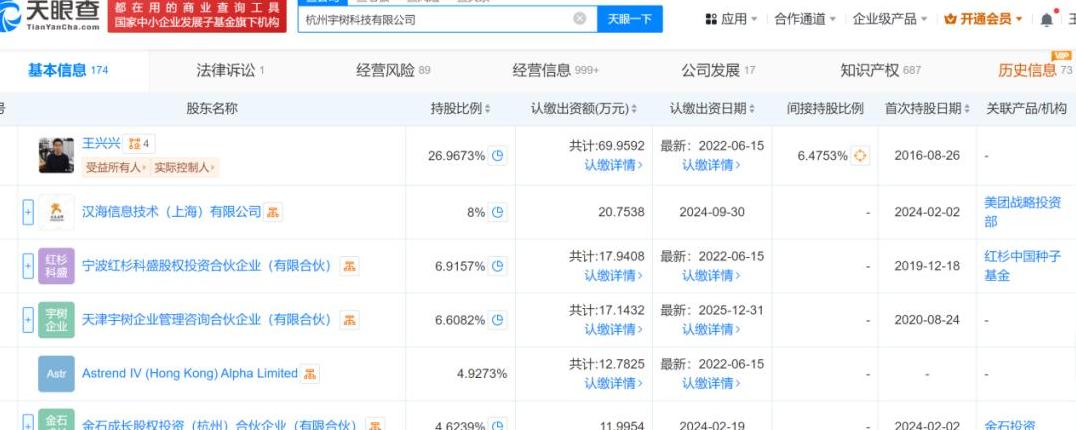The image size is (1076, 430).
Task: Open 汉海信息技术（上海）有限公司 link
Action: pyautogui.click(x=172, y=212)
